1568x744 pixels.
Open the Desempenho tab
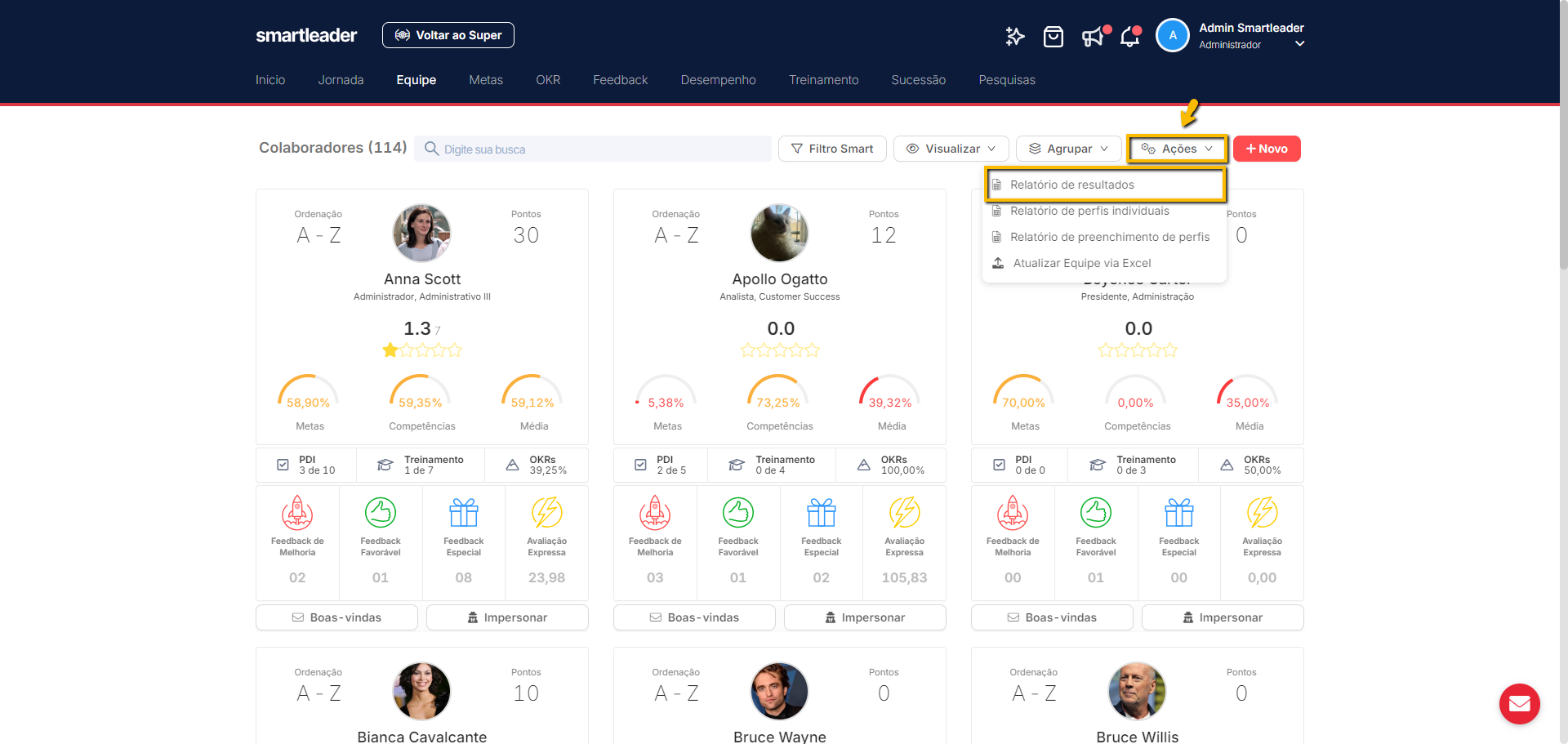tap(719, 80)
